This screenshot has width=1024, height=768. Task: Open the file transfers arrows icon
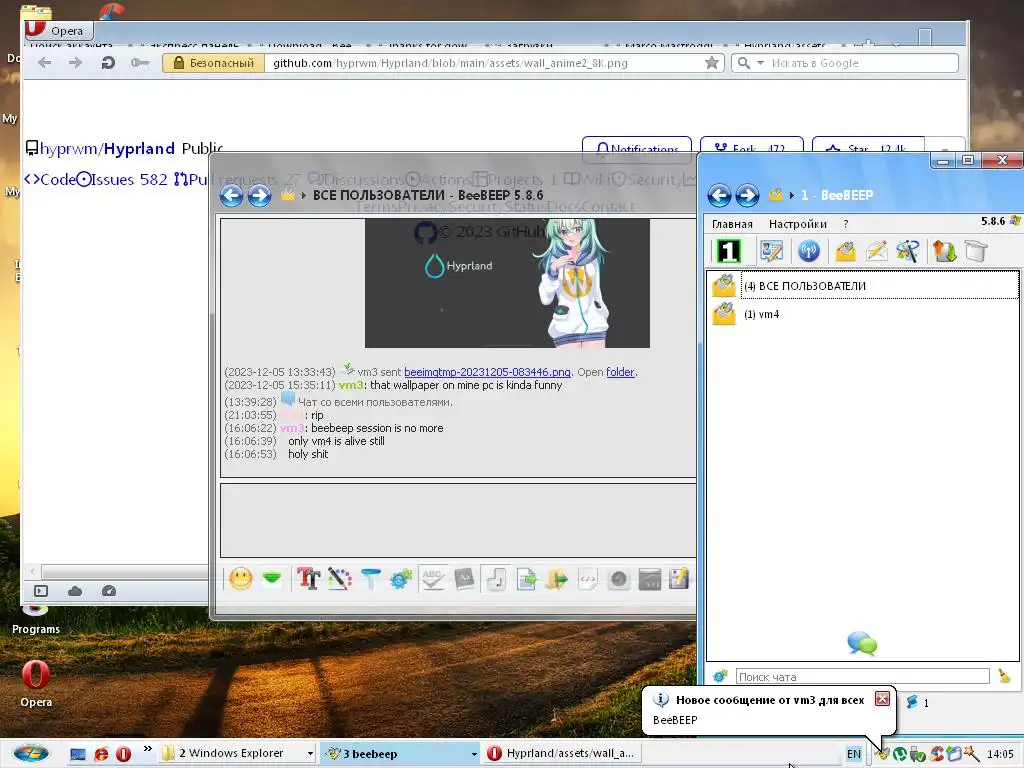point(944,251)
